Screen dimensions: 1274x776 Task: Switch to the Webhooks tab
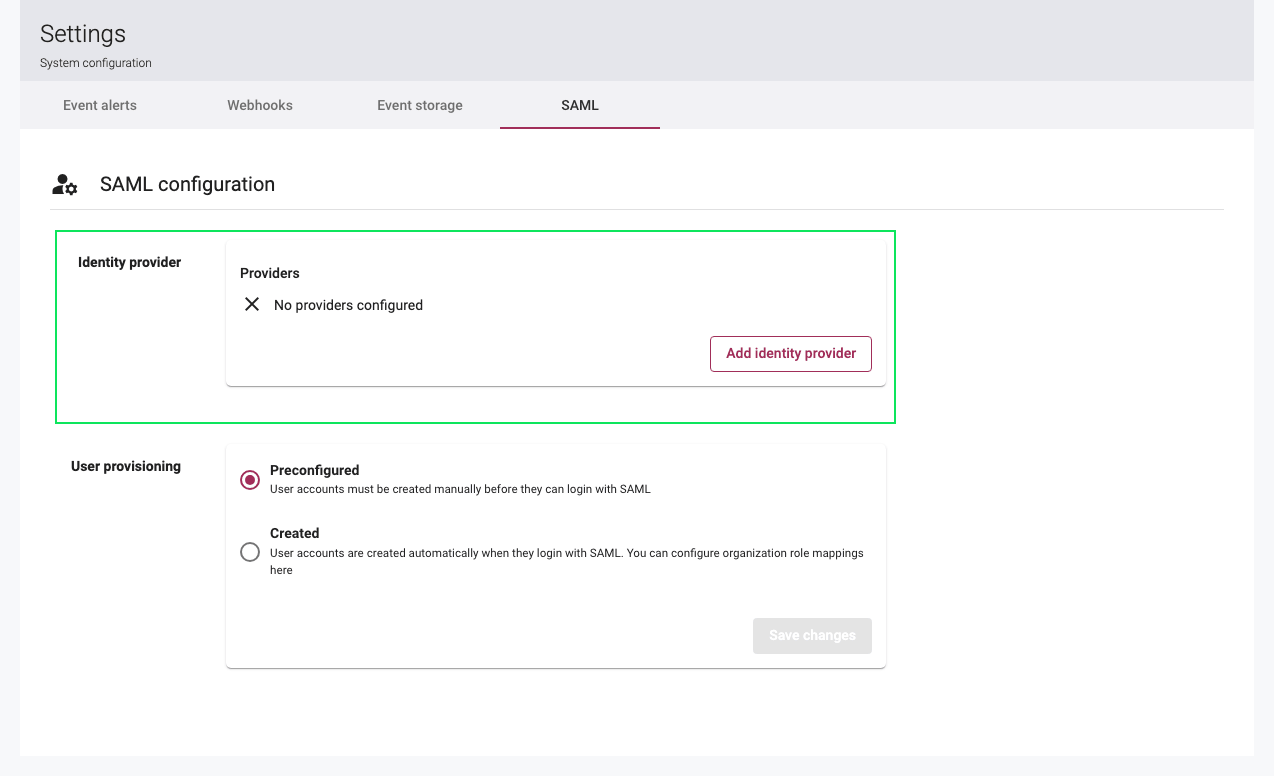click(x=260, y=105)
